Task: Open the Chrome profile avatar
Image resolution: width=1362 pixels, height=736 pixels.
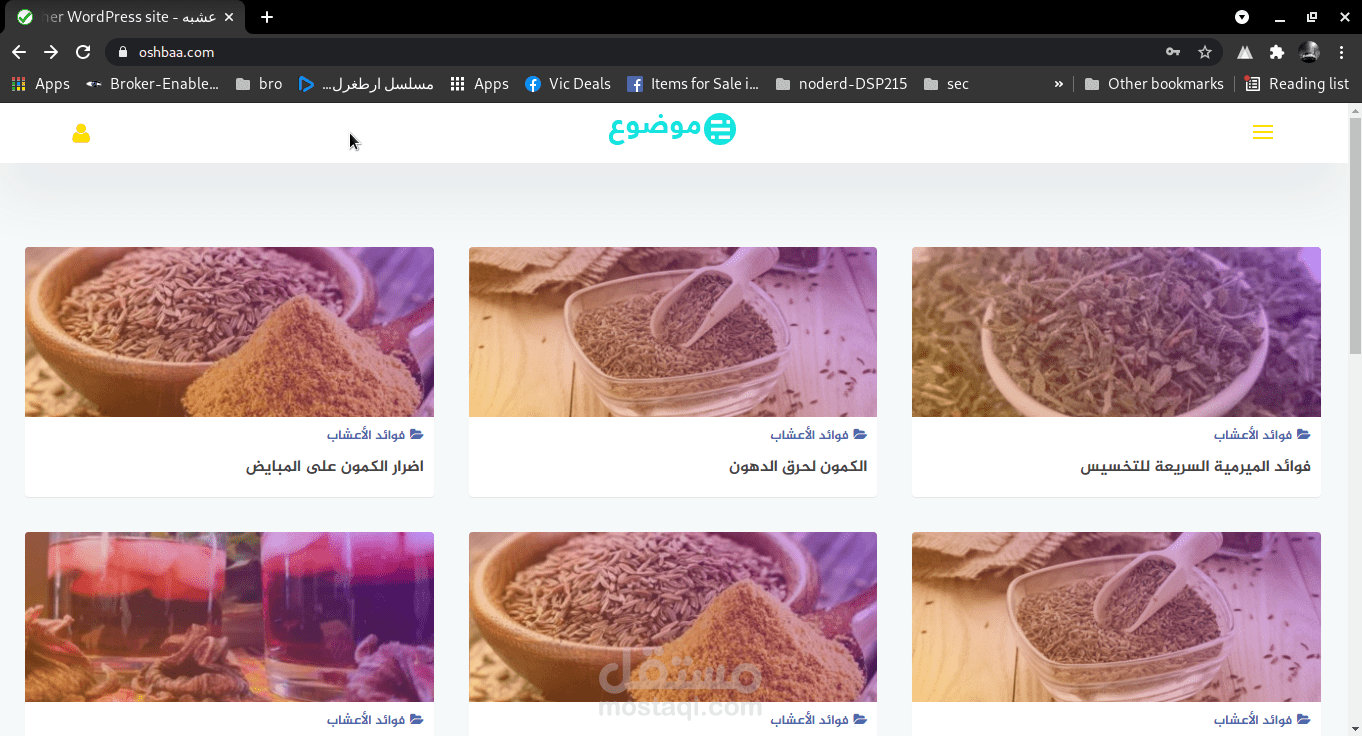Action: [x=1309, y=52]
